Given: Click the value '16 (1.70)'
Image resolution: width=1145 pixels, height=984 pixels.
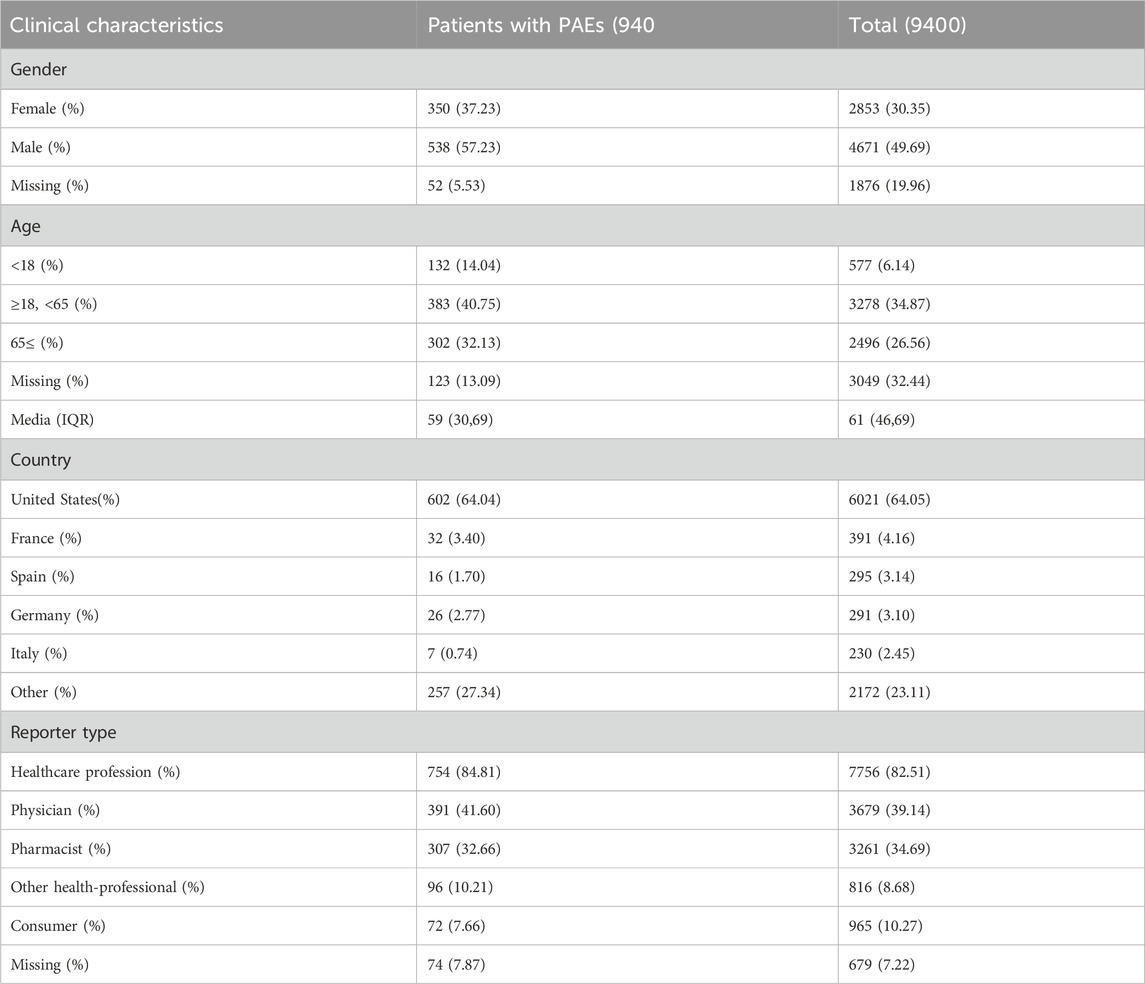Looking at the screenshot, I should click(x=456, y=577).
